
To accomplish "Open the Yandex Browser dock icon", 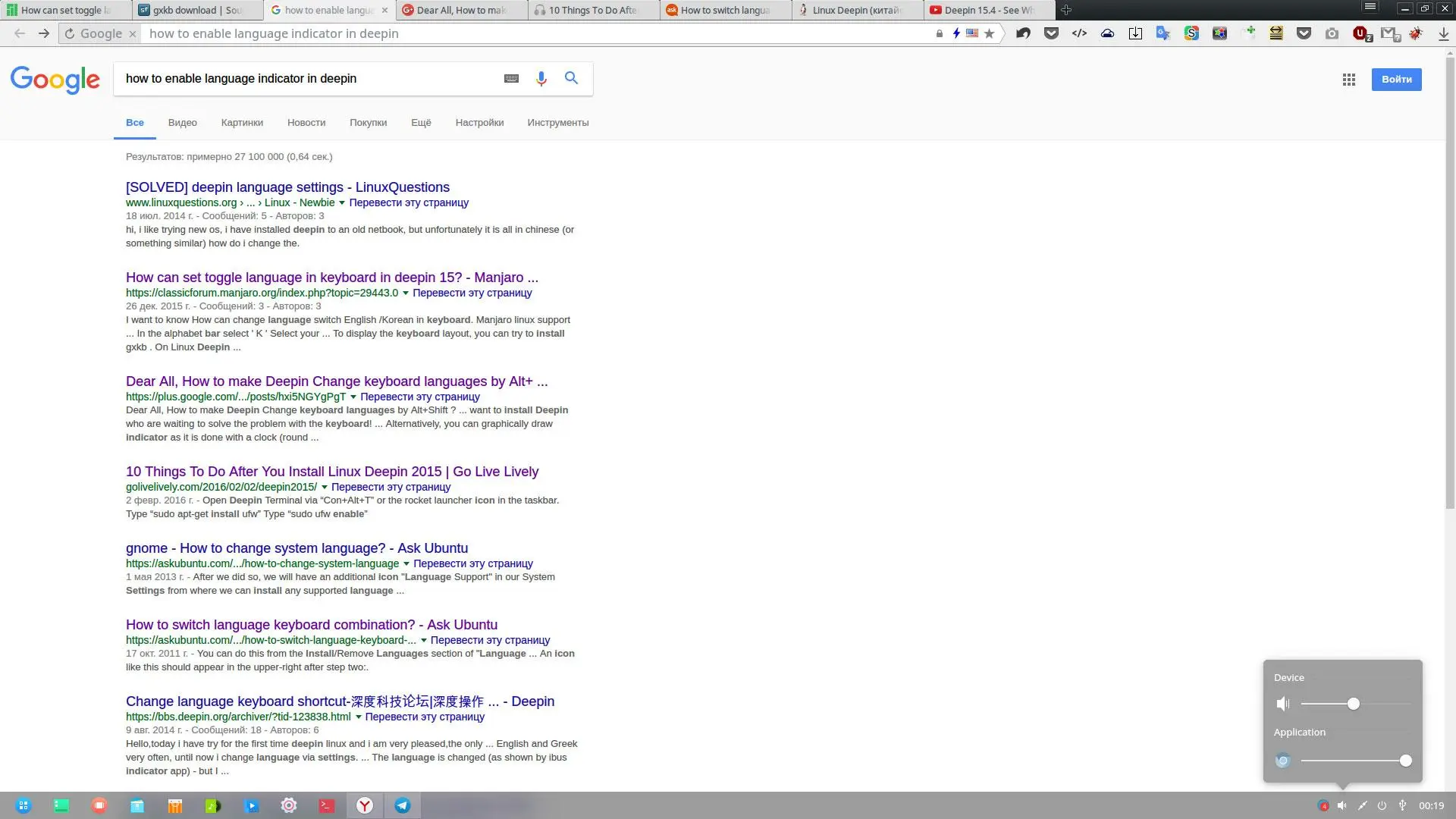I will (x=365, y=805).
